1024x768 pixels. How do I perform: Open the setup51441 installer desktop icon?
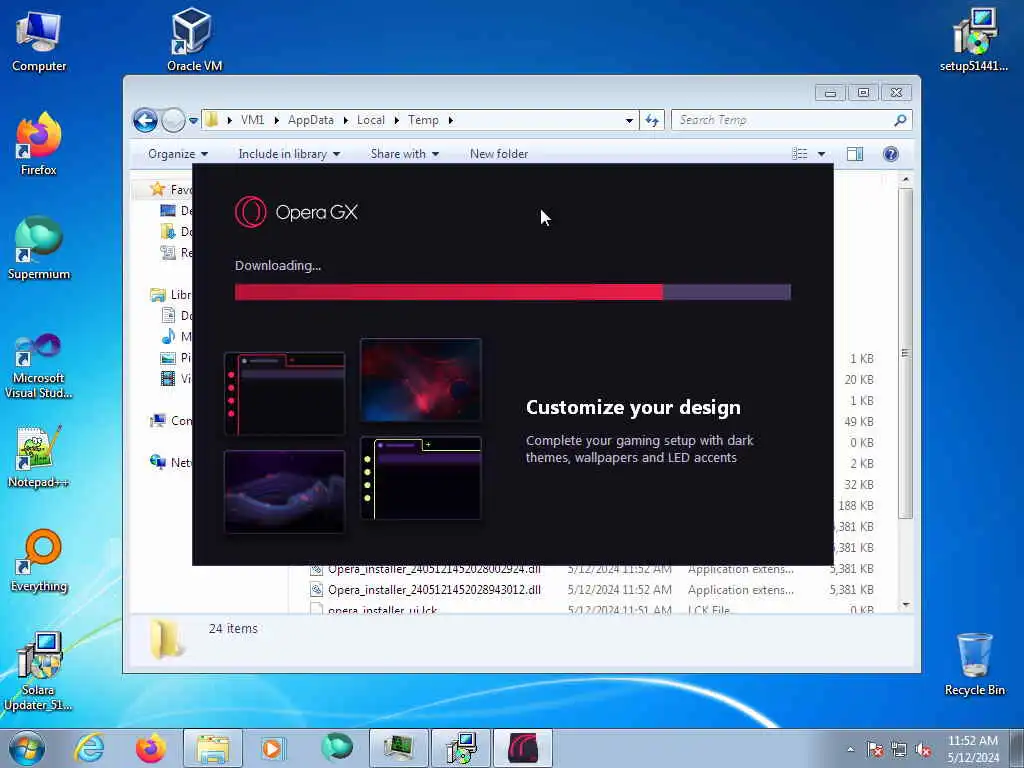[x=974, y=40]
